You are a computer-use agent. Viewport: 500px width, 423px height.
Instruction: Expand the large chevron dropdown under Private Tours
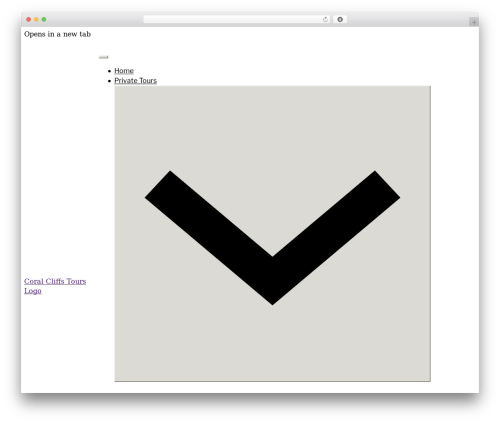point(272,234)
